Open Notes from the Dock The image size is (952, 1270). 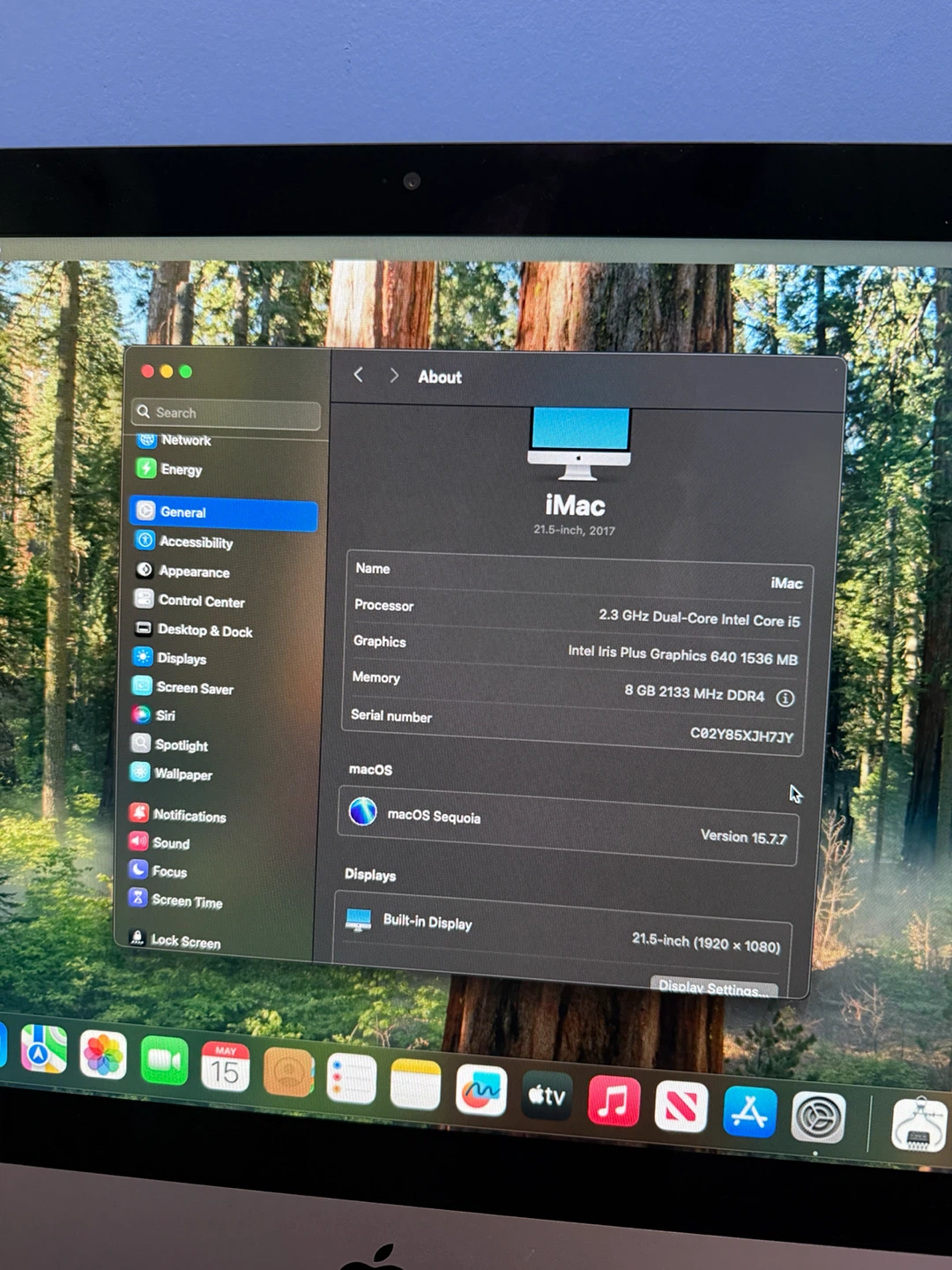coord(415,1085)
